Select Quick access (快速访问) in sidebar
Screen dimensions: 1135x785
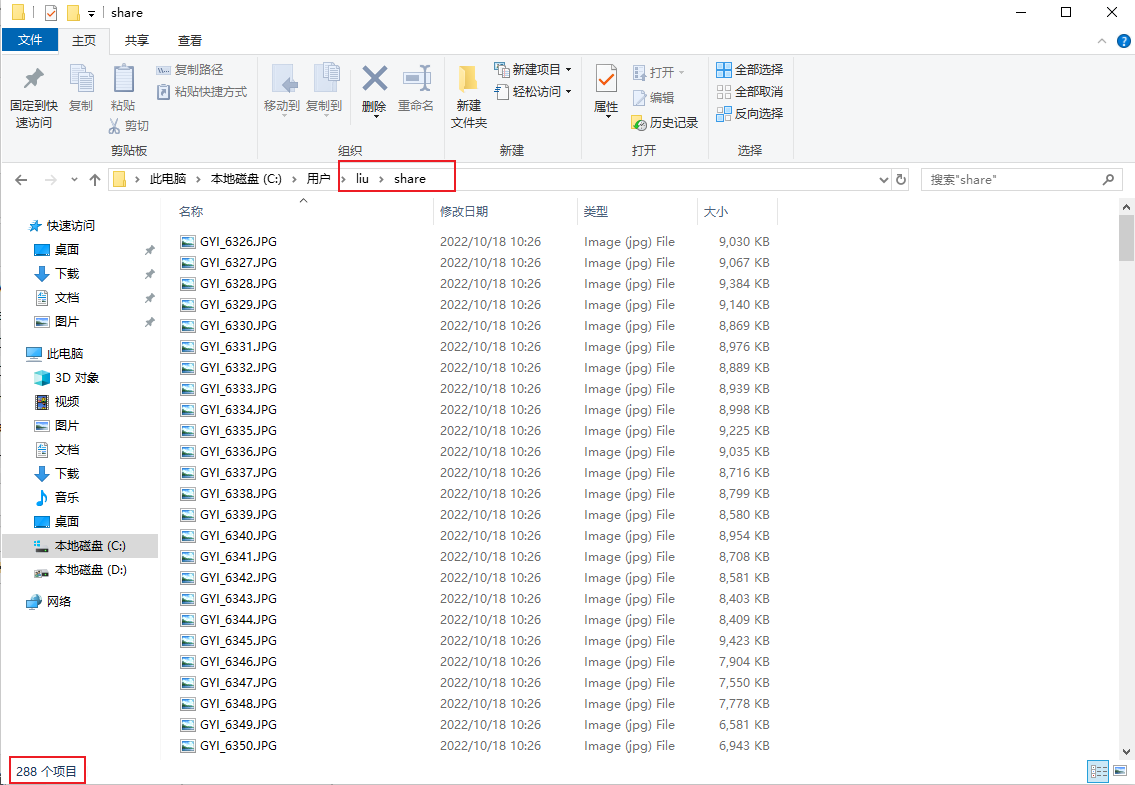coord(70,226)
